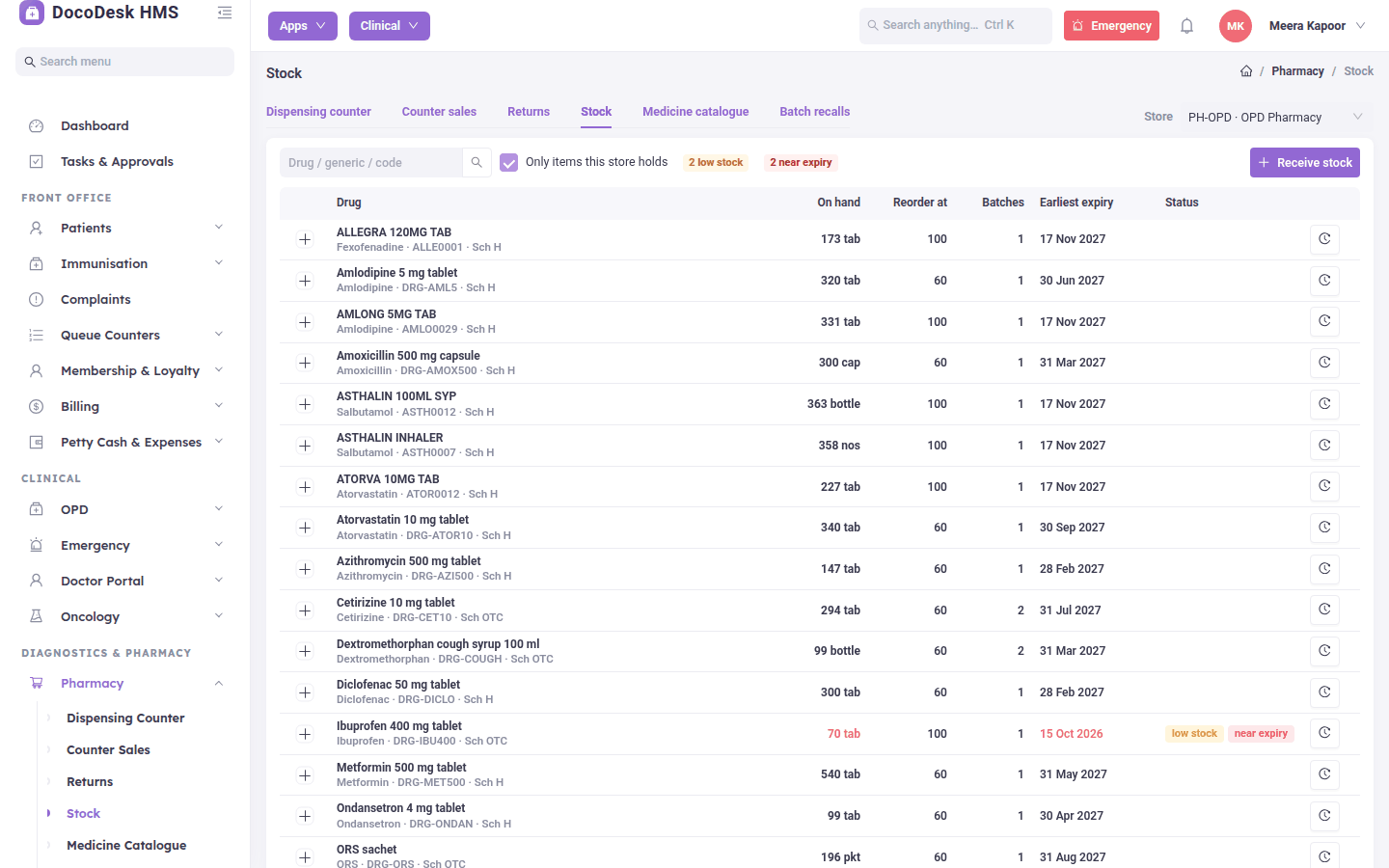Open the Returns tab

pos(529,112)
